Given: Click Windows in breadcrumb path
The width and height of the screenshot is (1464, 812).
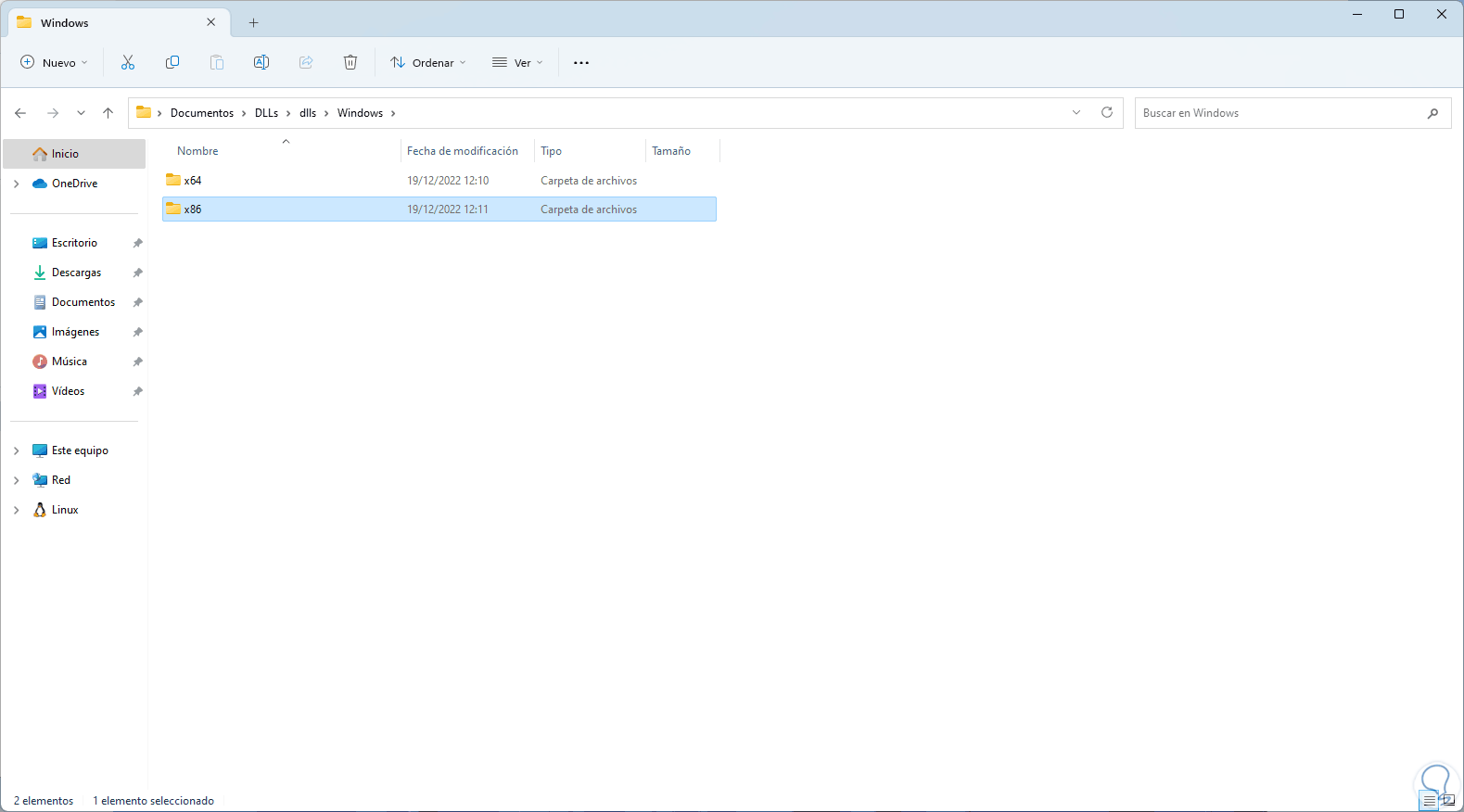Looking at the screenshot, I should click(x=360, y=113).
